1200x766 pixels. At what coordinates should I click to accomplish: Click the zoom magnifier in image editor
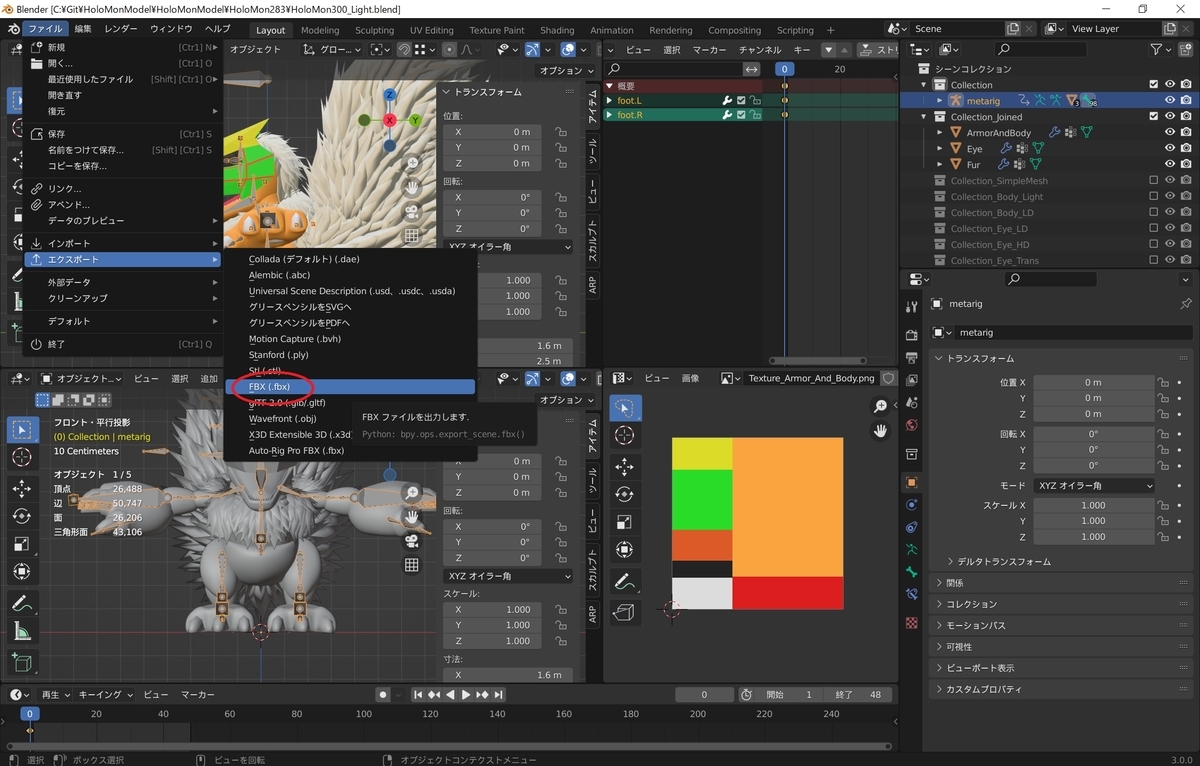pos(881,406)
